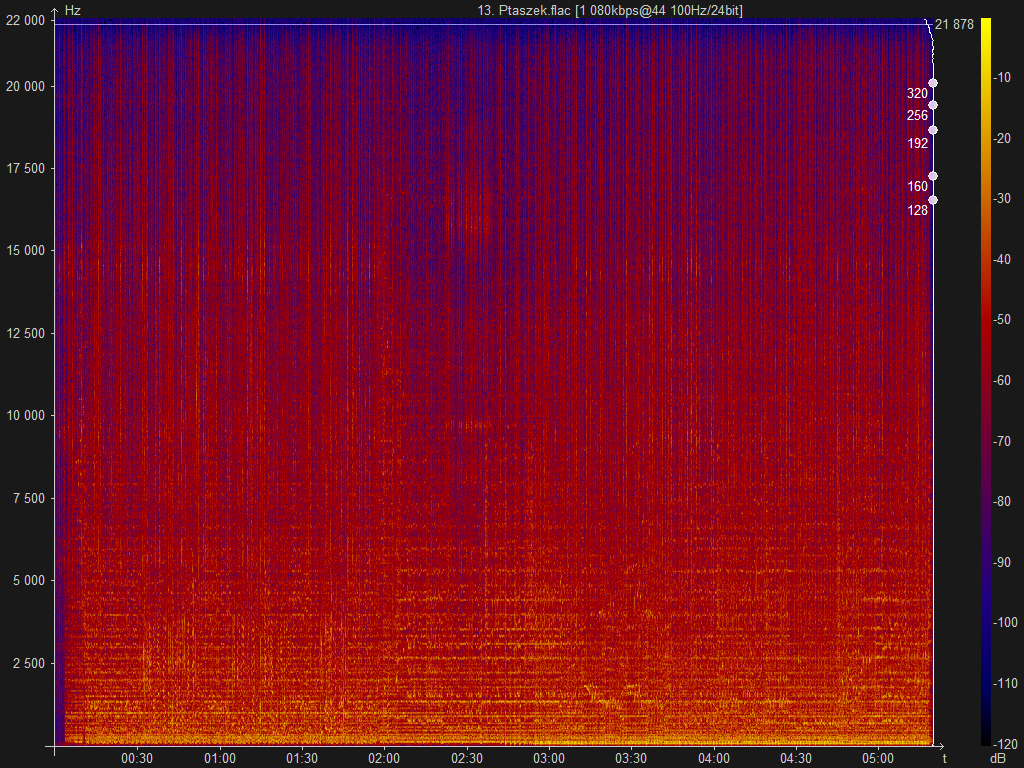Viewport: 1024px width, 768px height.
Task: Click the 2 500 frequency axis label
Action: coord(29,664)
